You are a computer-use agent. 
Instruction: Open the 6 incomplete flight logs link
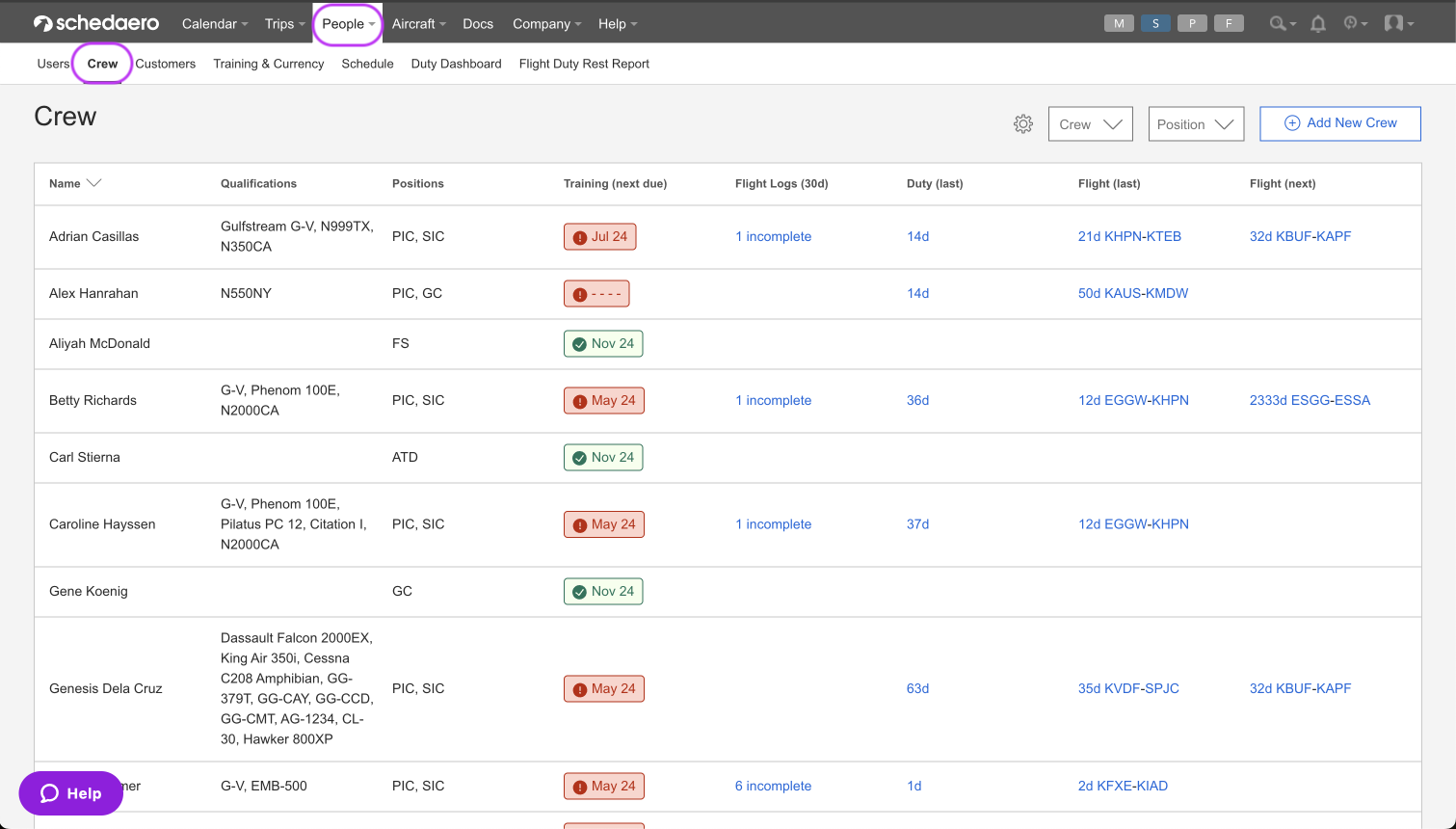coord(773,786)
